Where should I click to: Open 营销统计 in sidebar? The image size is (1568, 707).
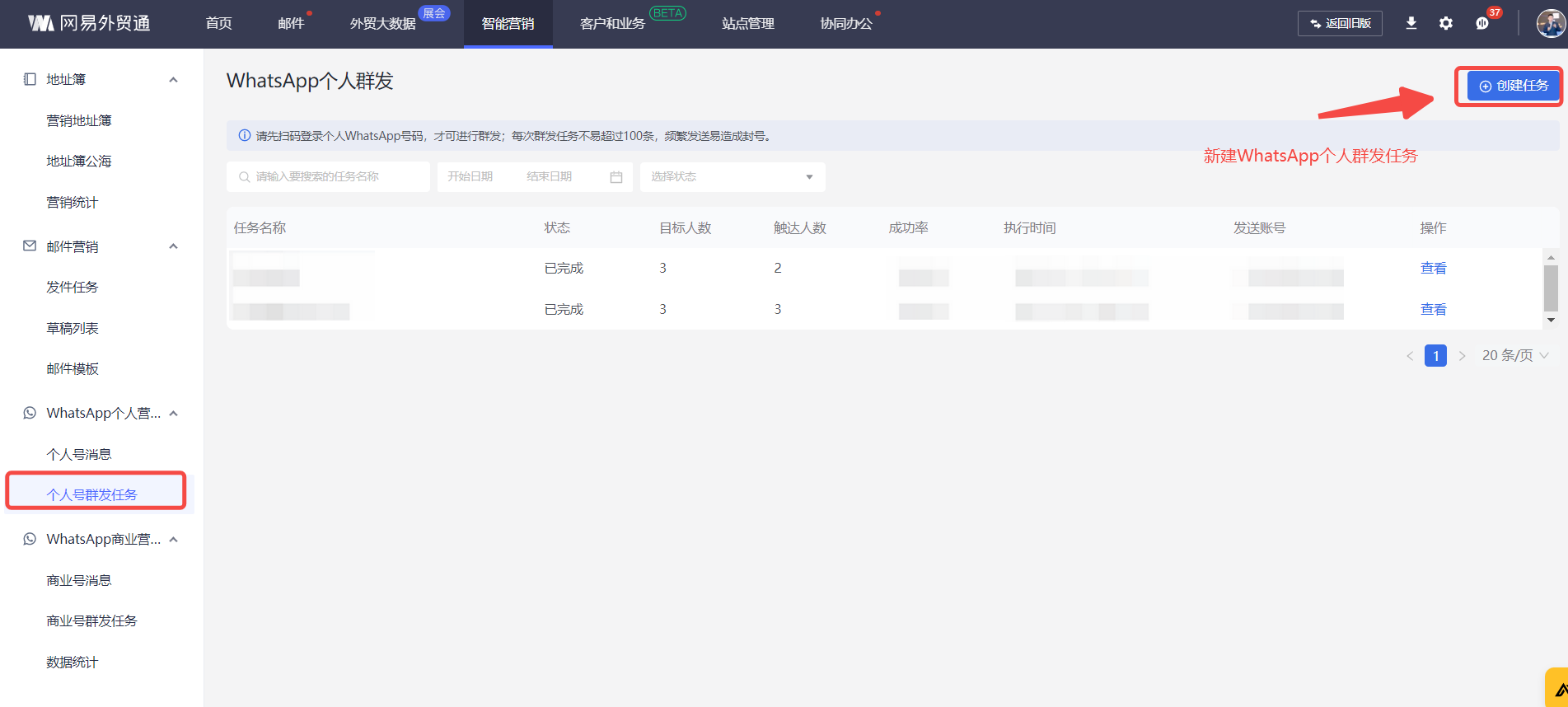pyautogui.click(x=73, y=202)
